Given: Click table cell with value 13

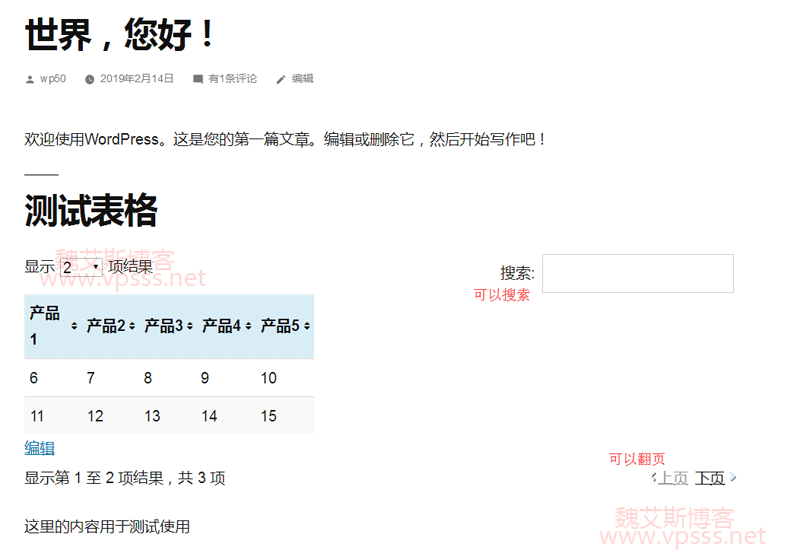Looking at the screenshot, I should (152, 416).
